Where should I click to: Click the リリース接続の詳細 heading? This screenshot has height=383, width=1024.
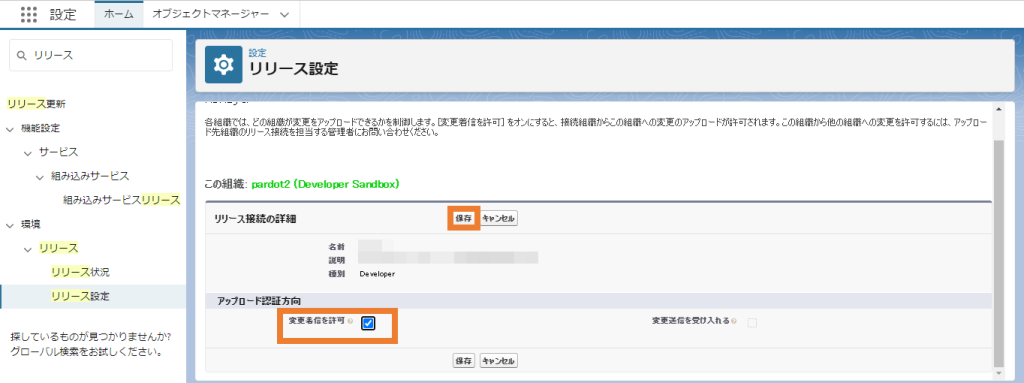pyautogui.click(x=255, y=219)
